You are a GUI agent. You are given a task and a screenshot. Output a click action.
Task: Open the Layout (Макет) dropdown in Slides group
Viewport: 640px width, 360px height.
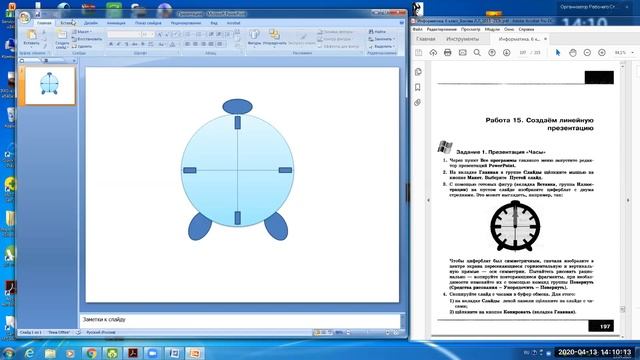pos(82,31)
